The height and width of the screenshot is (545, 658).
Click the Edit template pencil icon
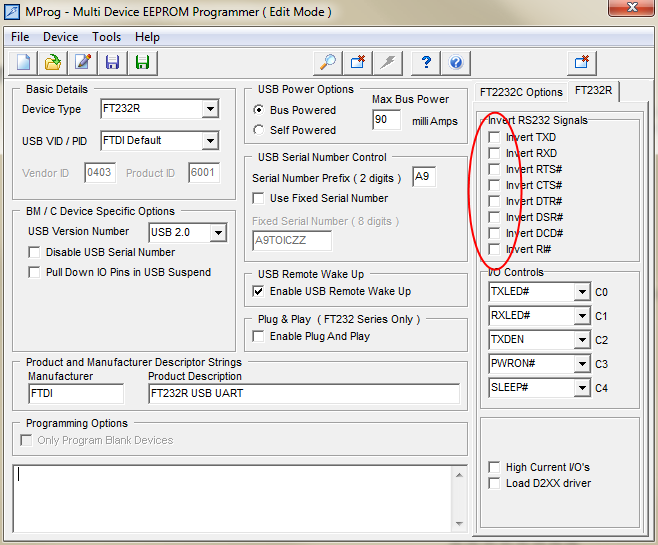tap(83, 63)
